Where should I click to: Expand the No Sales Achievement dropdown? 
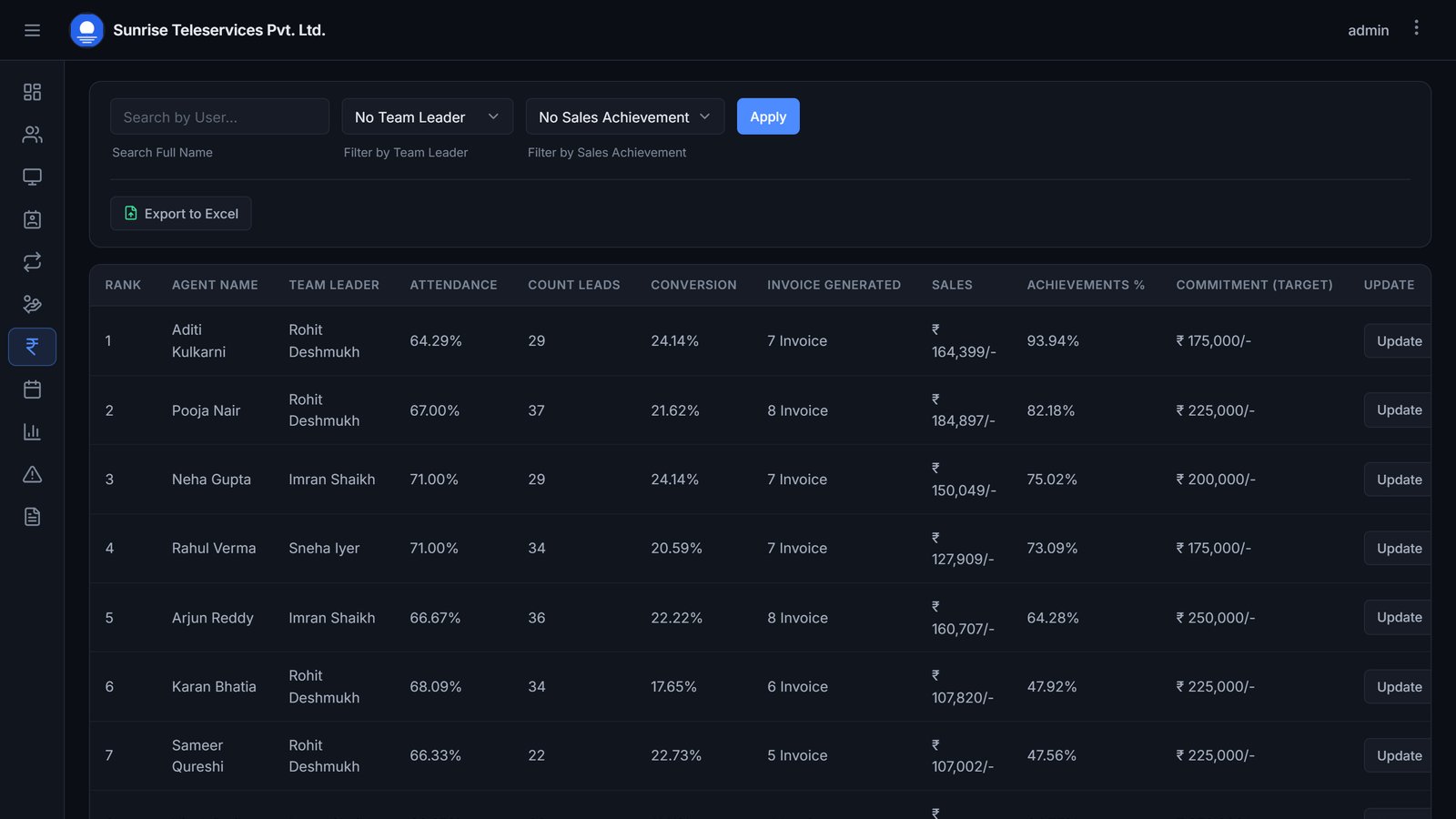tap(625, 116)
